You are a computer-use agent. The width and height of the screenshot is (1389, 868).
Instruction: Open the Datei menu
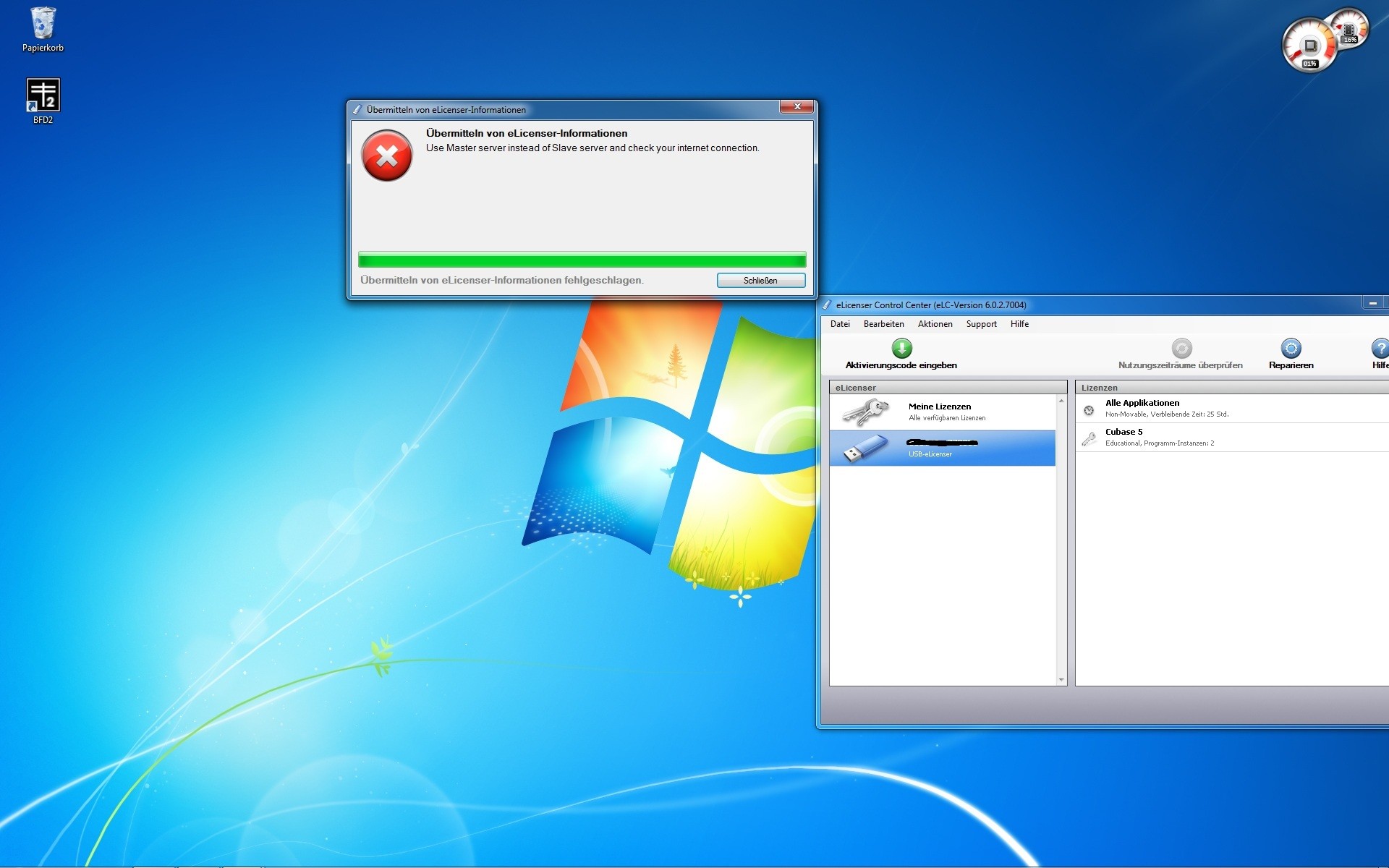tap(840, 324)
